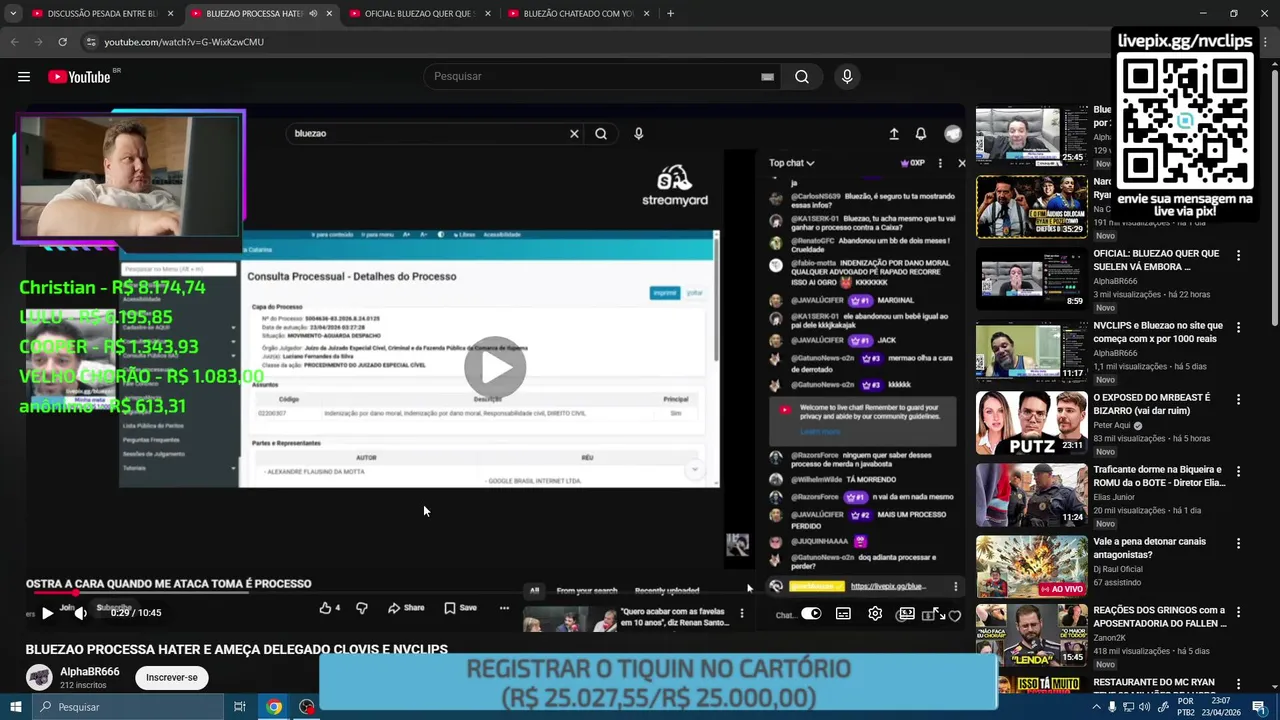Switch to 'OFICIAL: BLUEZAO QUER QUE' browser tab
Viewport: 1280px width, 720px height.
[x=419, y=14]
